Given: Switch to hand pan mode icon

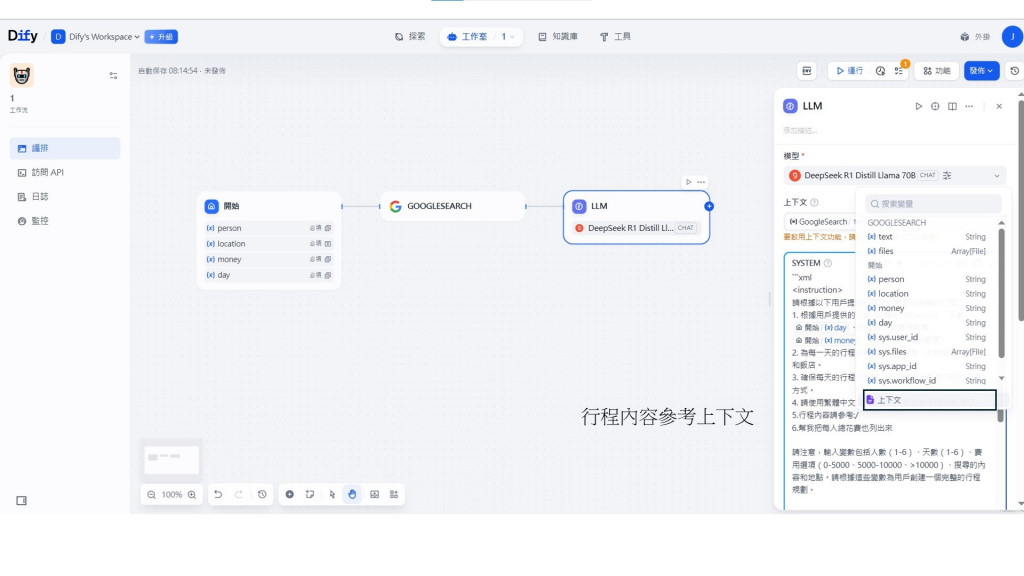Looking at the screenshot, I should click(352, 494).
